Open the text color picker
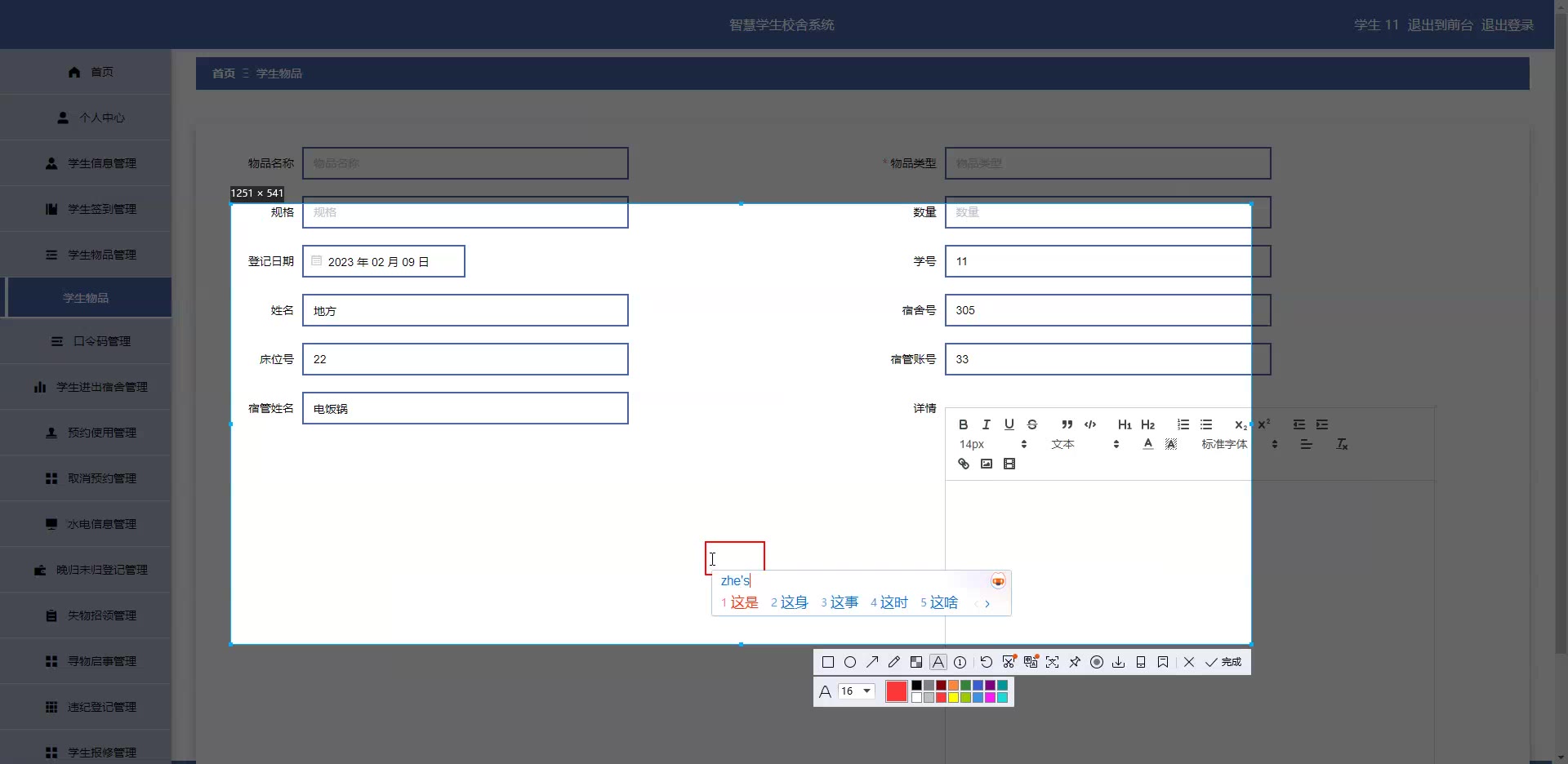 click(x=1148, y=444)
